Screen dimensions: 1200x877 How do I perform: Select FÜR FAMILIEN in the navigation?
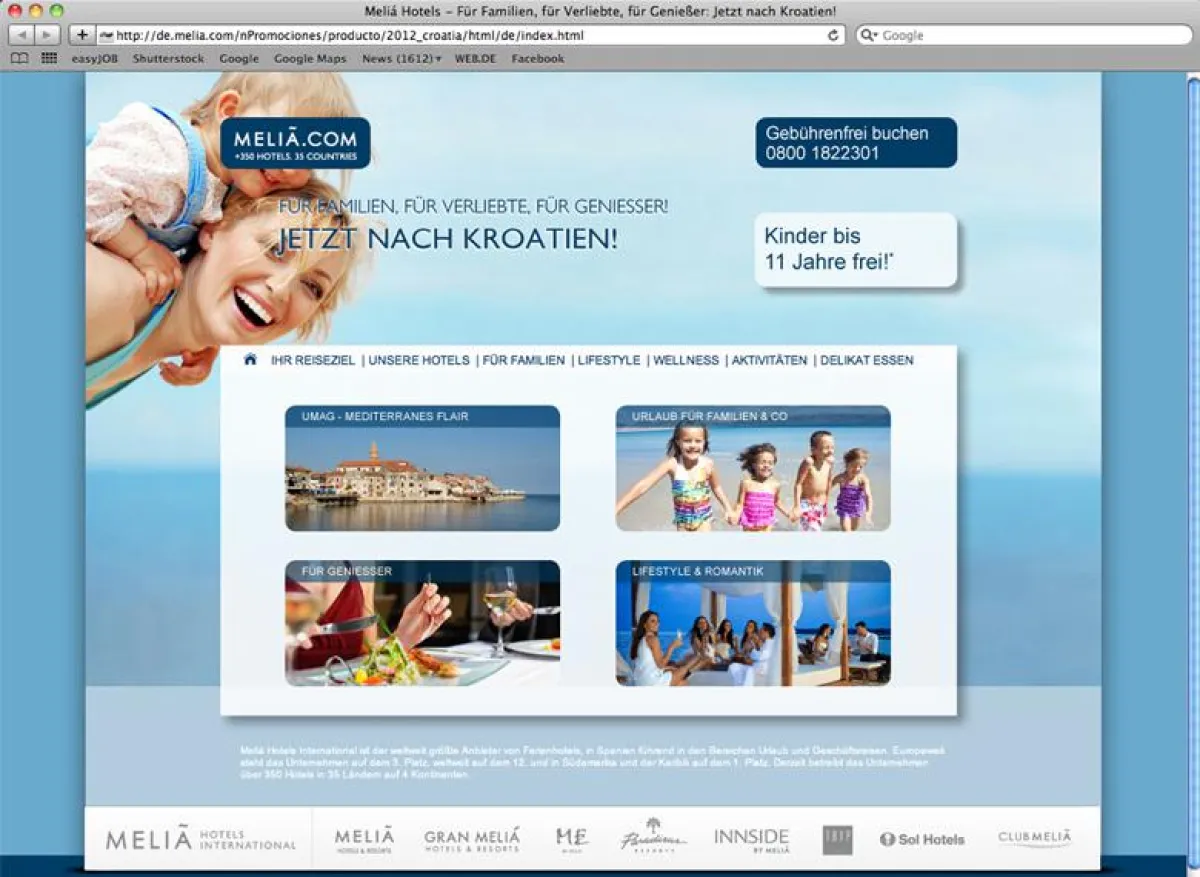[522, 360]
